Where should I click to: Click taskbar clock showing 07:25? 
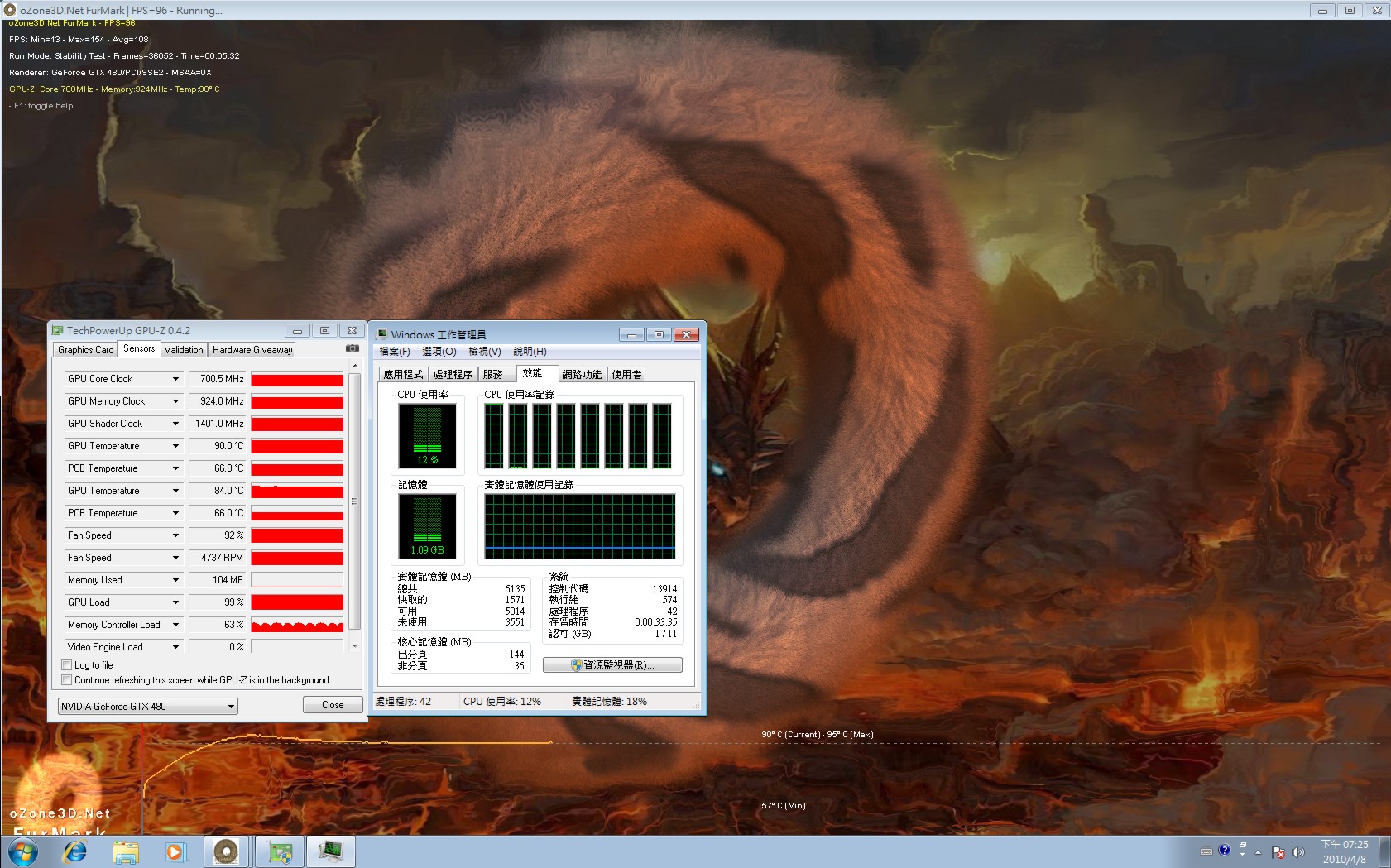click(x=1345, y=851)
